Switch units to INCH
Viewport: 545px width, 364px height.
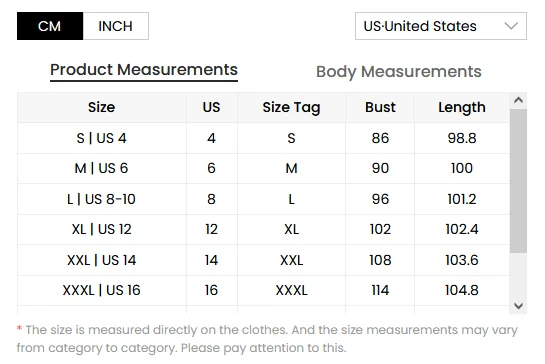tap(116, 26)
